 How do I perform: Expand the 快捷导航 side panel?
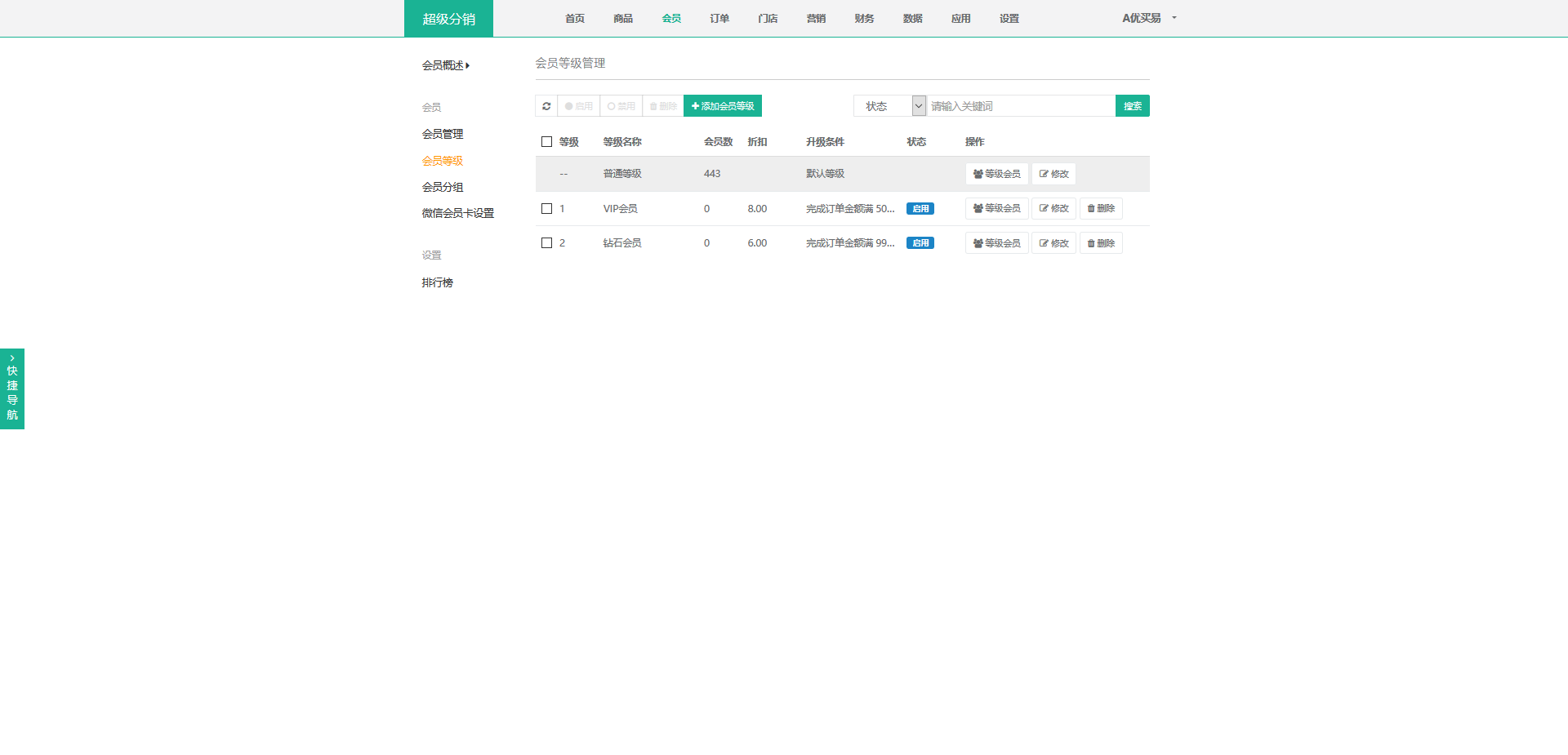12,389
